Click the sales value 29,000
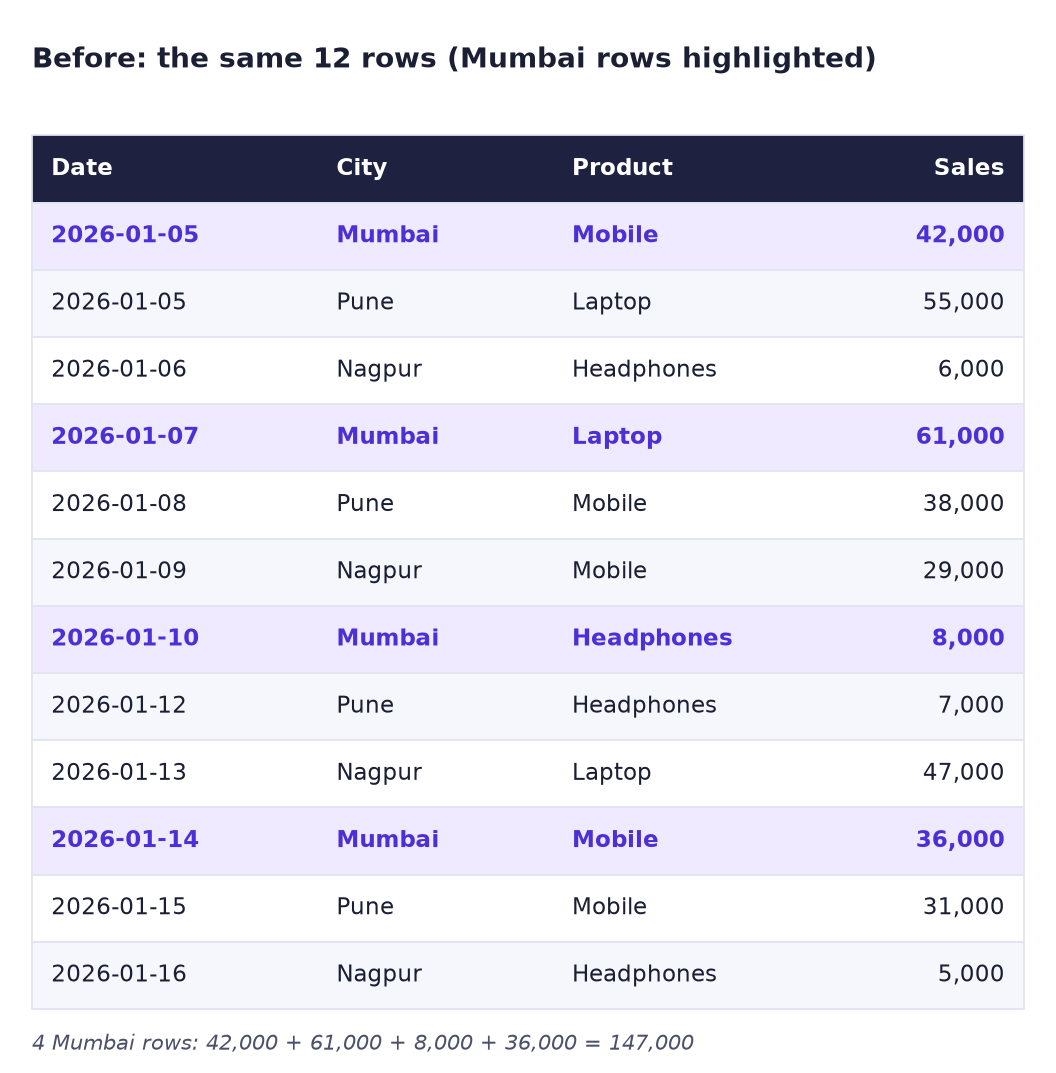 point(963,570)
